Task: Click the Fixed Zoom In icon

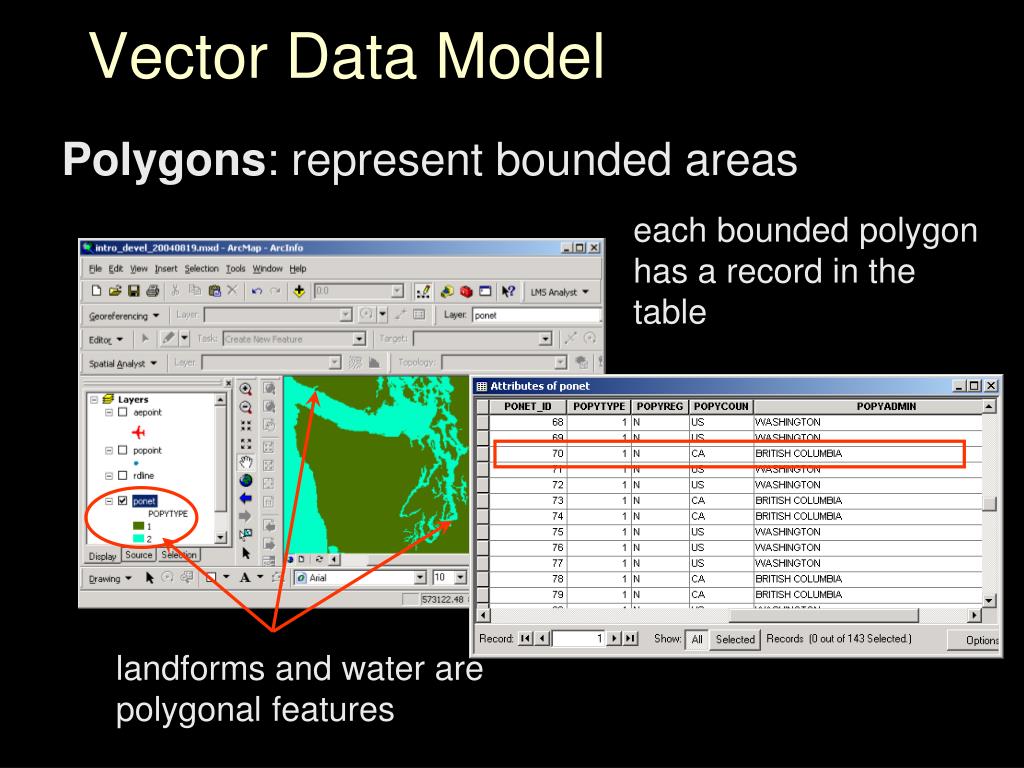Action: pyautogui.click(x=246, y=426)
